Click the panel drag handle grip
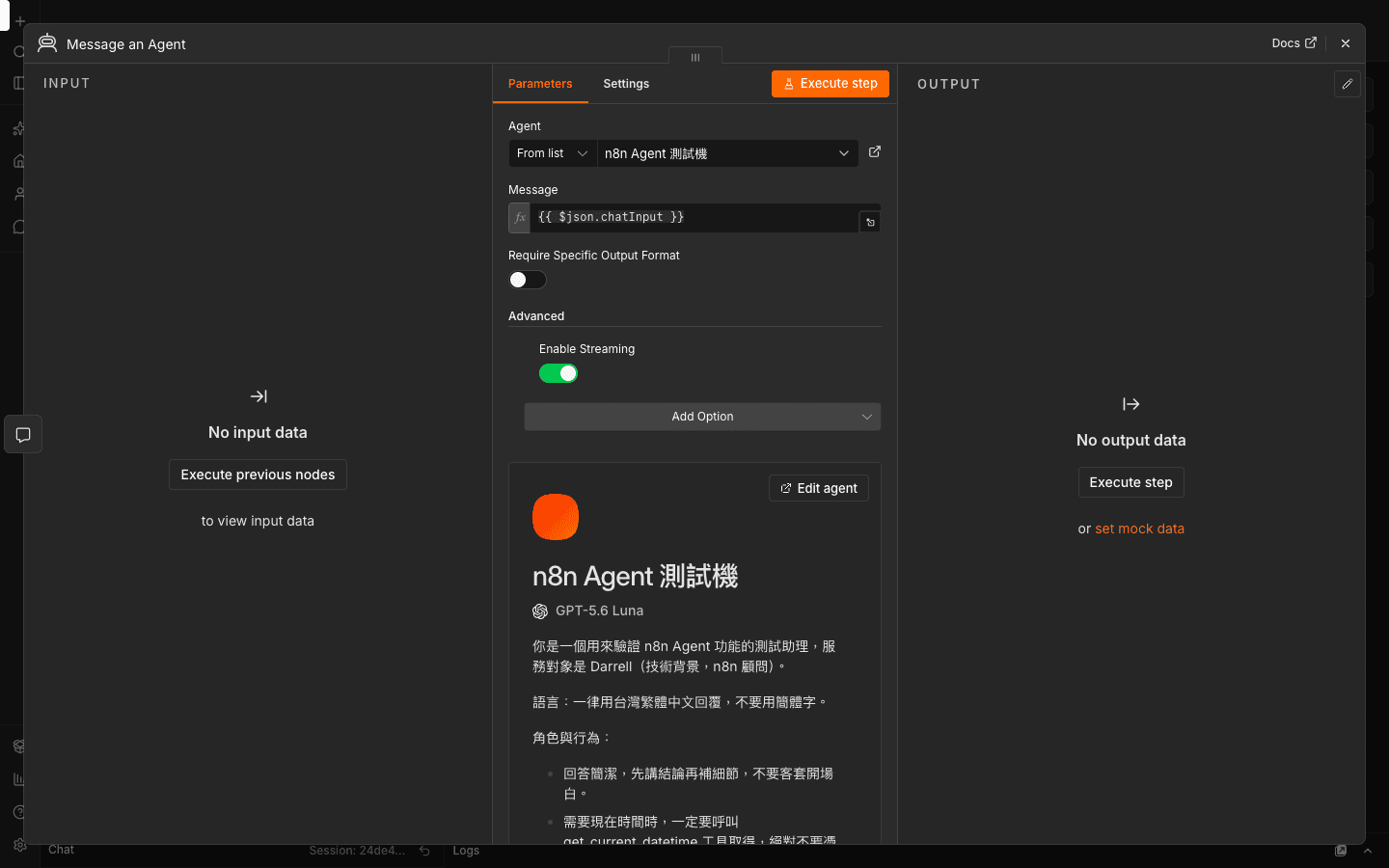1389x868 pixels. 695,57
